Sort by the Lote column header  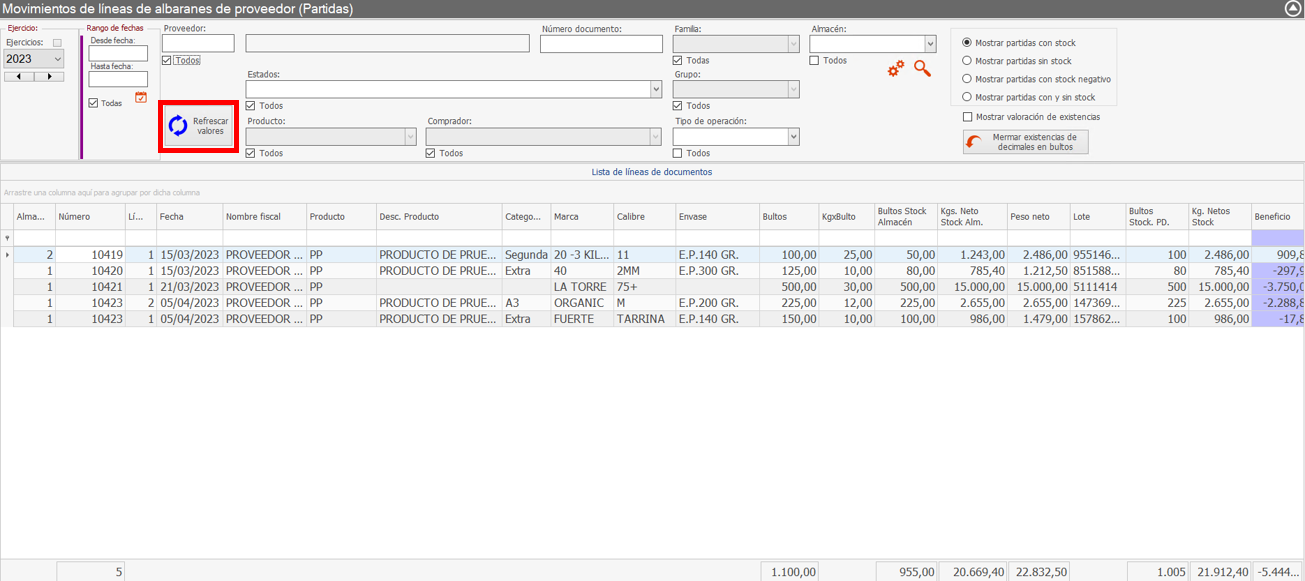click(x=1097, y=217)
